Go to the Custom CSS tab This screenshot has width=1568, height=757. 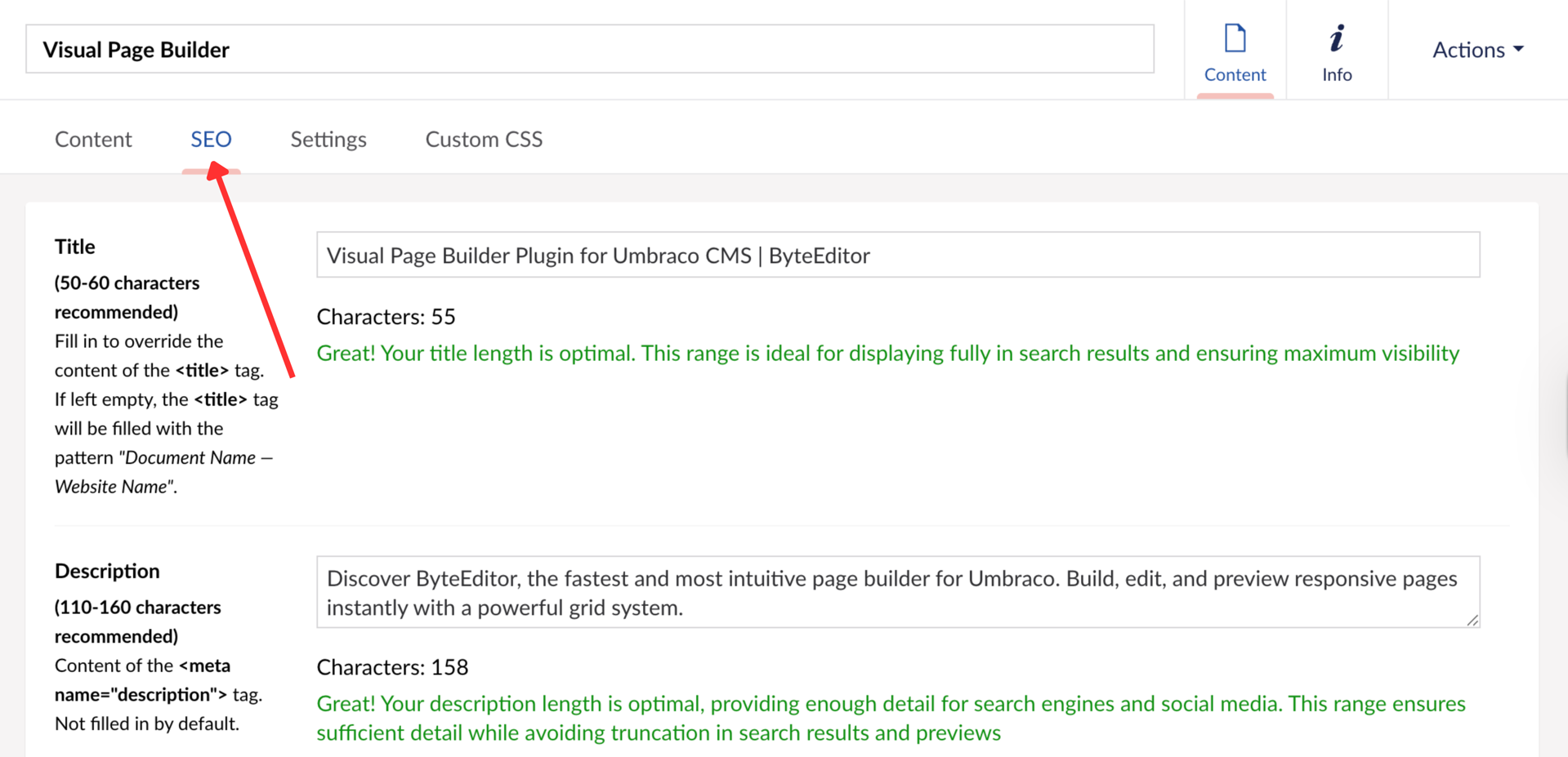484,139
